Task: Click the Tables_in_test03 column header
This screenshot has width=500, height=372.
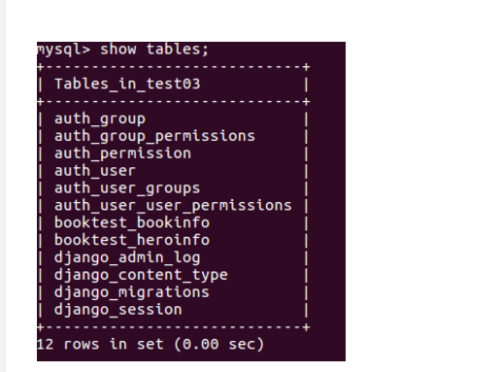Action: click(x=127, y=84)
